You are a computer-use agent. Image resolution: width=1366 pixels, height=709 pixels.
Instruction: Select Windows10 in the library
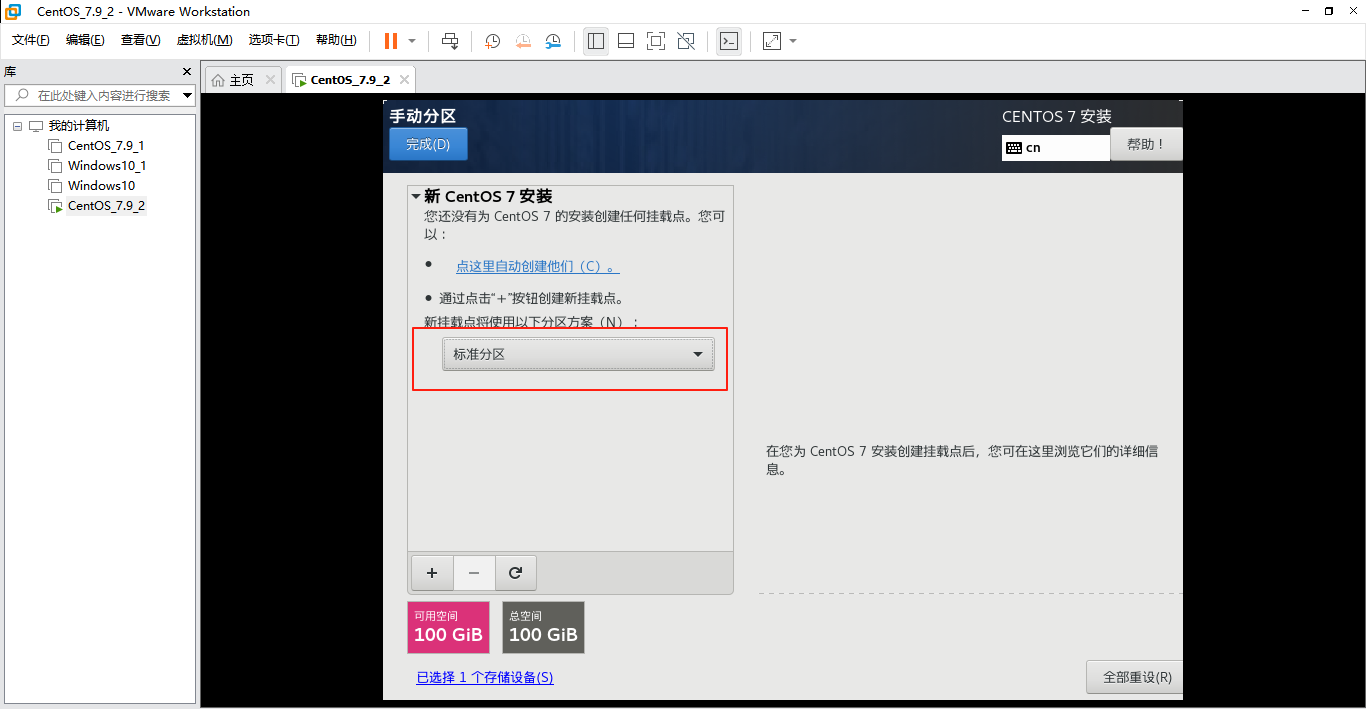pyautogui.click(x=101, y=186)
